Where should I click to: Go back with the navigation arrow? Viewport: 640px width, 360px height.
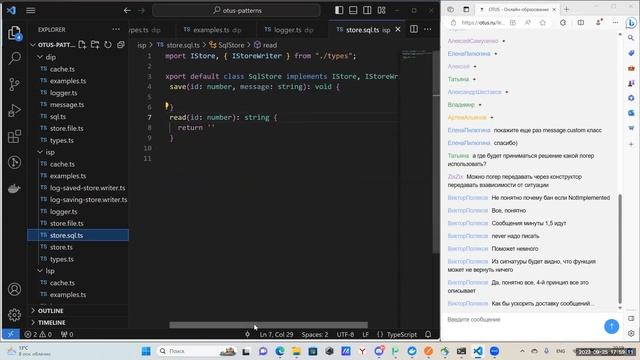pos(127,10)
